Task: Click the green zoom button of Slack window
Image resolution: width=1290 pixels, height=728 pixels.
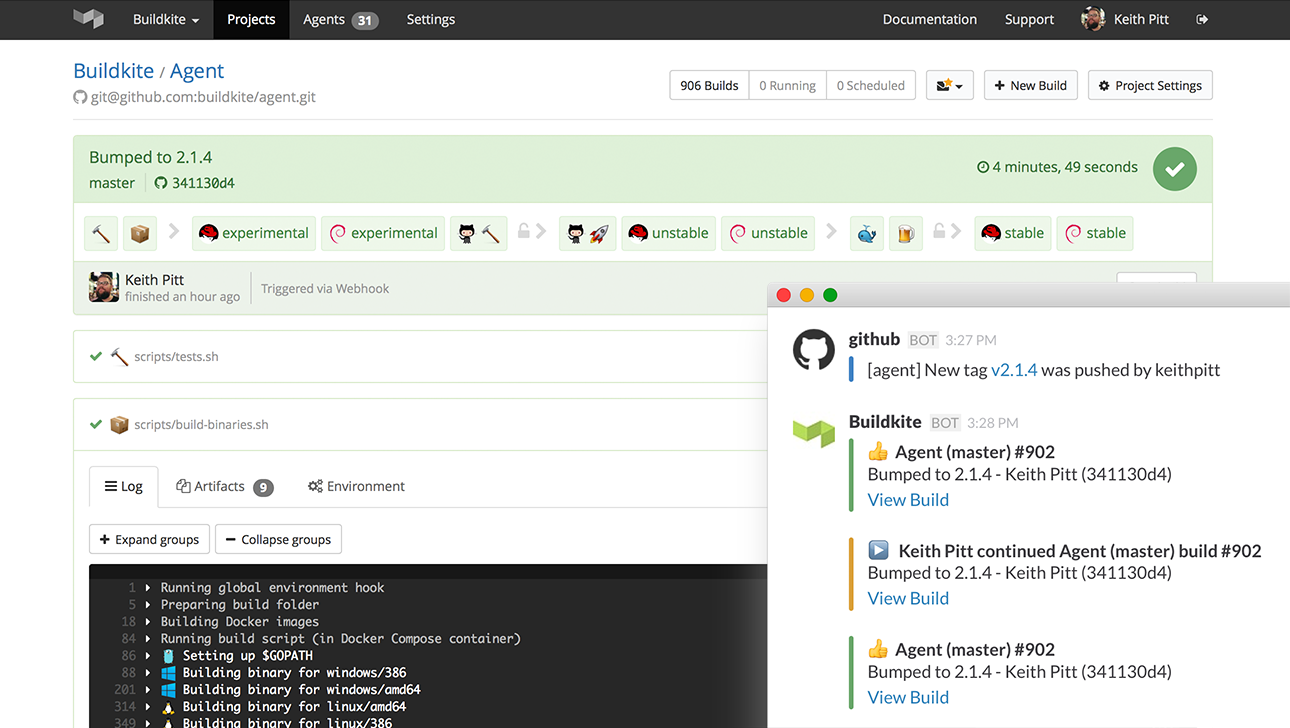Action: coord(830,295)
